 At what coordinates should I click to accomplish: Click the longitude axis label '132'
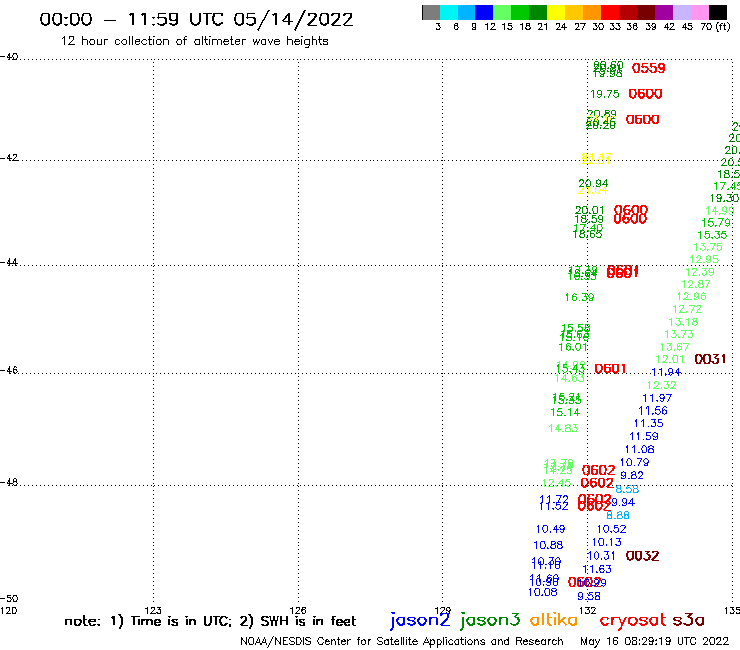tap(588, 610)
